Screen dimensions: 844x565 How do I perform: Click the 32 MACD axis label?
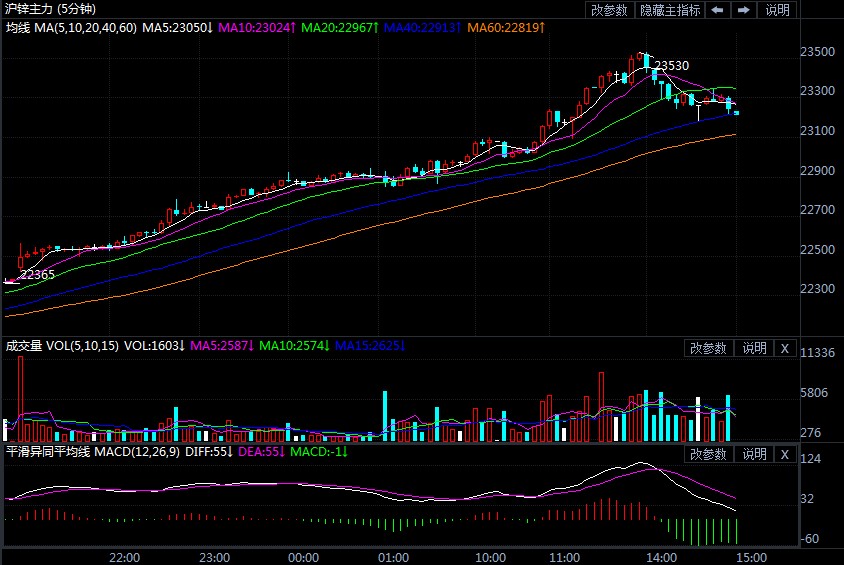[x=807, y=499]
